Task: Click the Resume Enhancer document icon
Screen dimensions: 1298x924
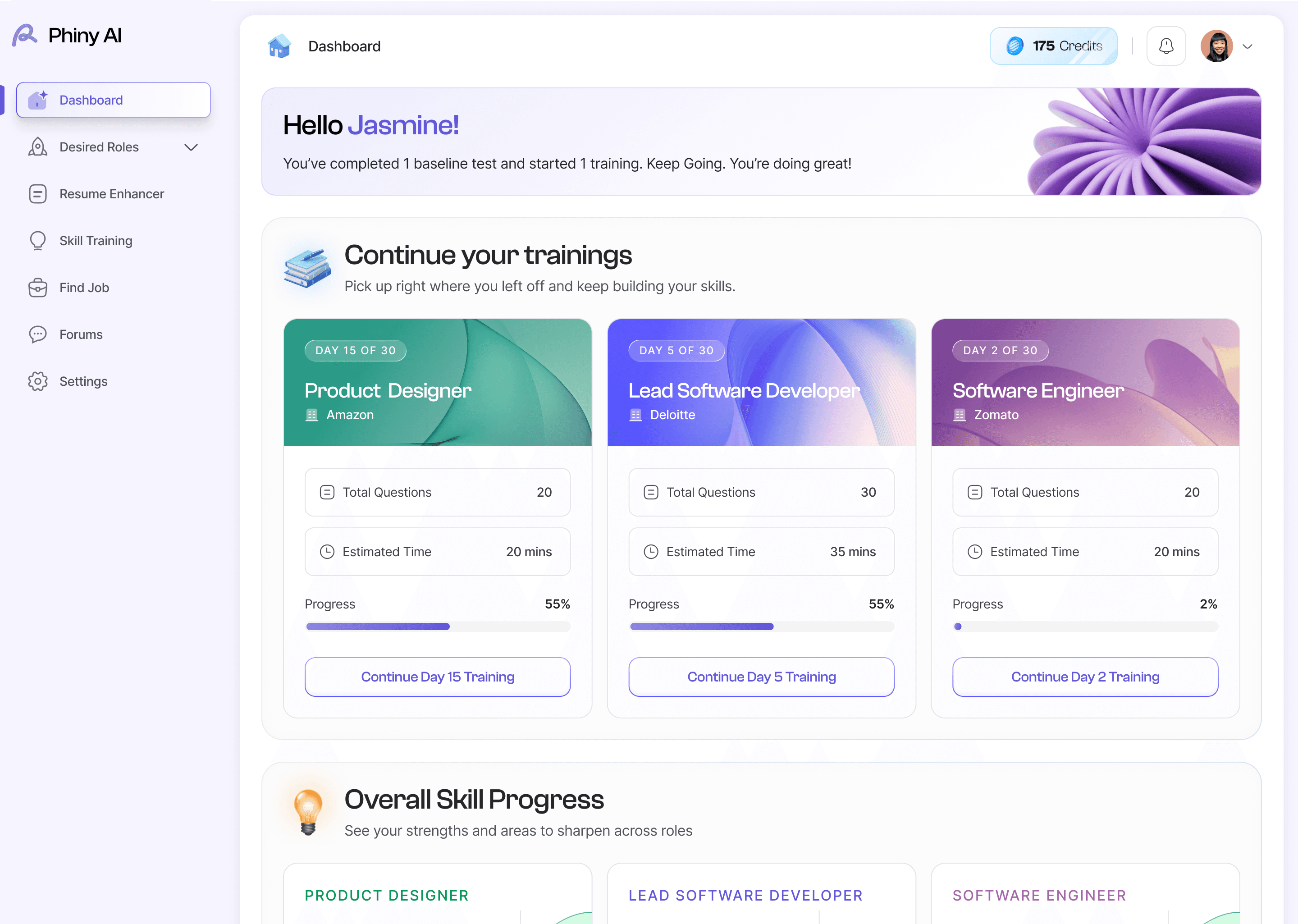Action: [37, 194]
